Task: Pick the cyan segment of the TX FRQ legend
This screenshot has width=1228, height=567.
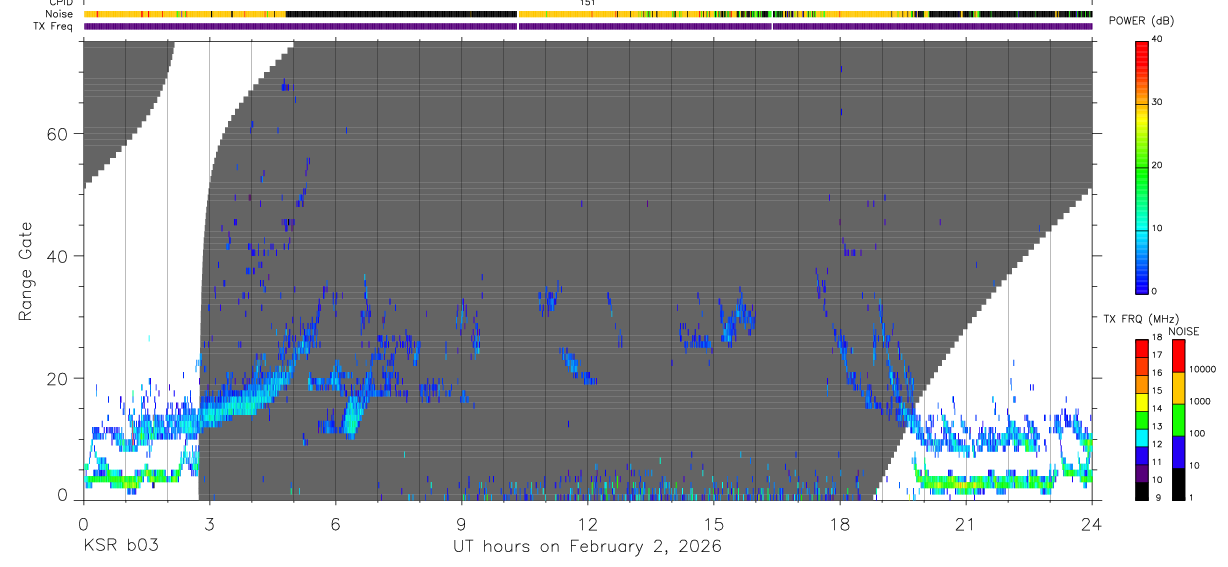Action: click(x=1142, y=437)
